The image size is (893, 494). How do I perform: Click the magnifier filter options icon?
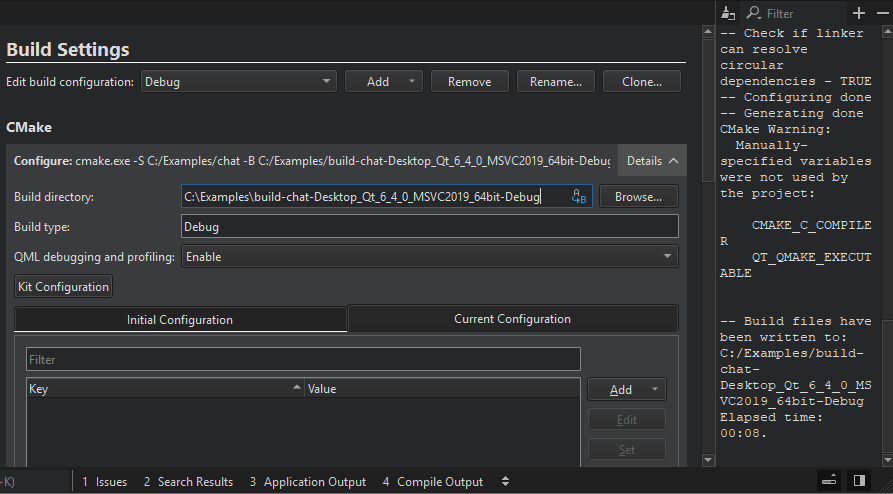click(x=753, y=13)
